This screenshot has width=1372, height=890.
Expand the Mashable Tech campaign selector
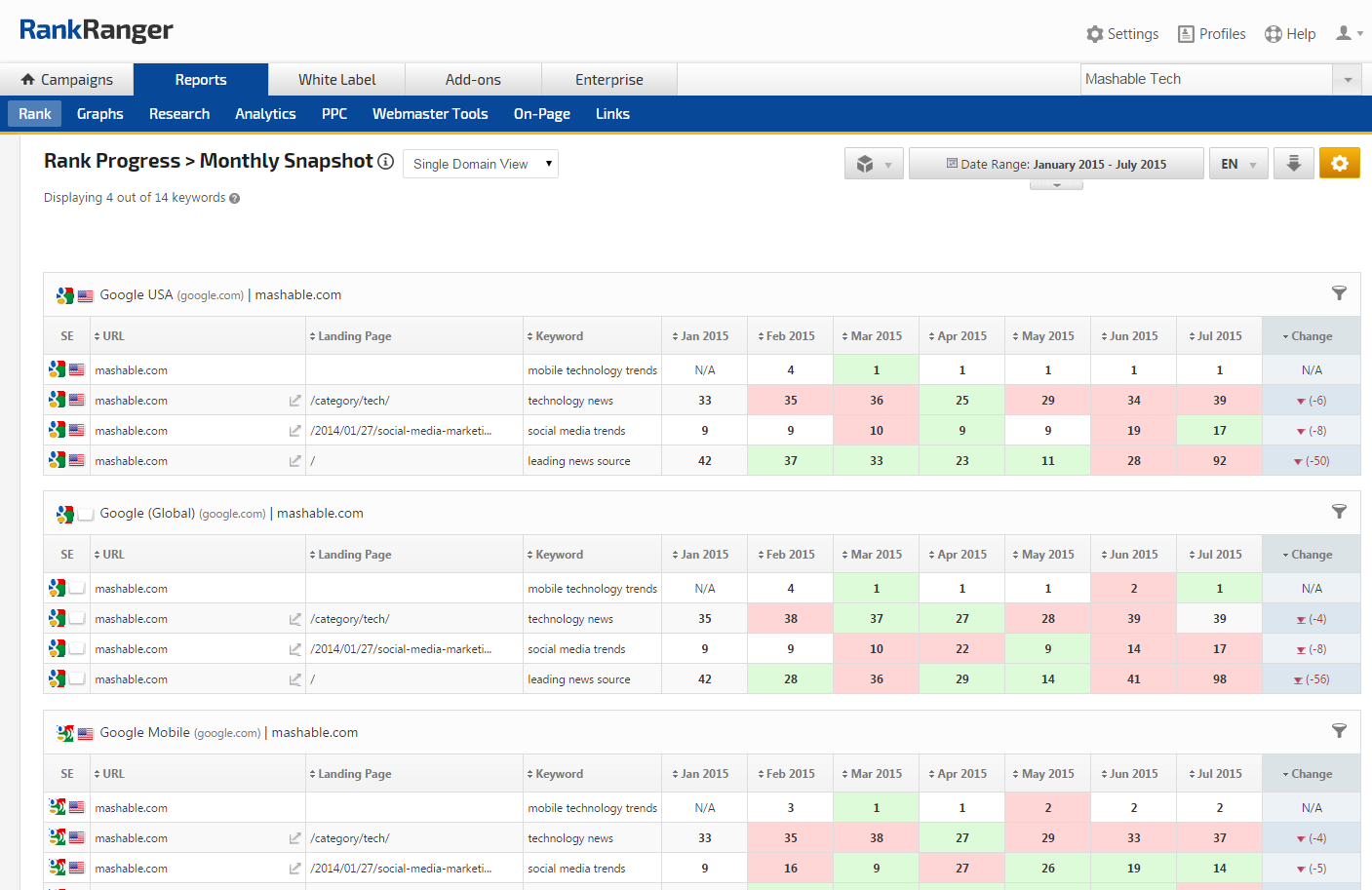[x=1347, y=80]
